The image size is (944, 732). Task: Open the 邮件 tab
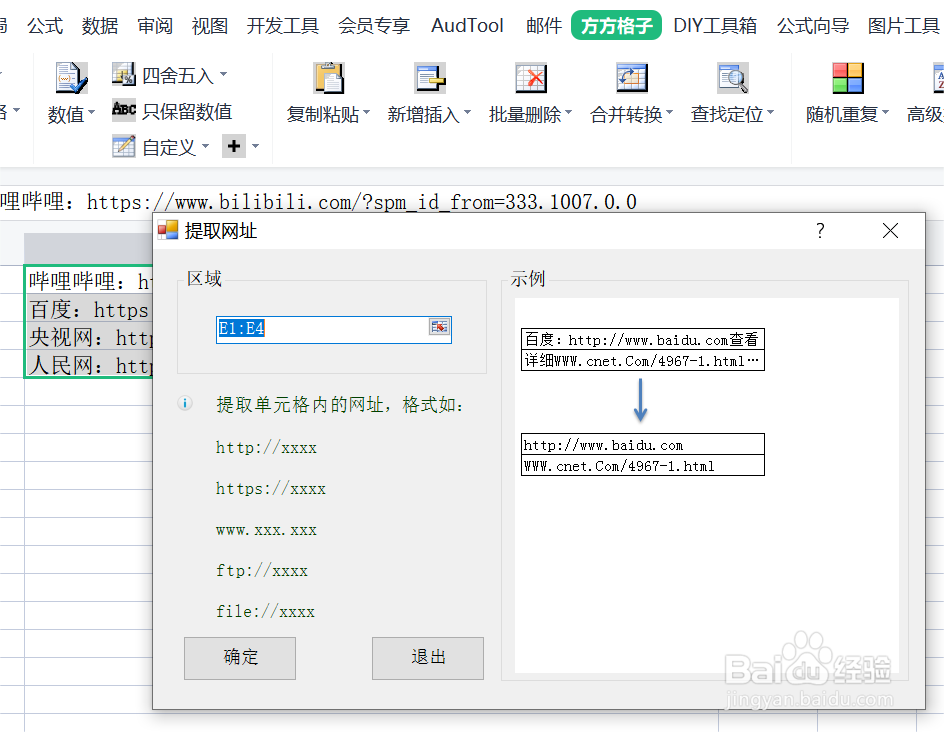tap(544, 26)
